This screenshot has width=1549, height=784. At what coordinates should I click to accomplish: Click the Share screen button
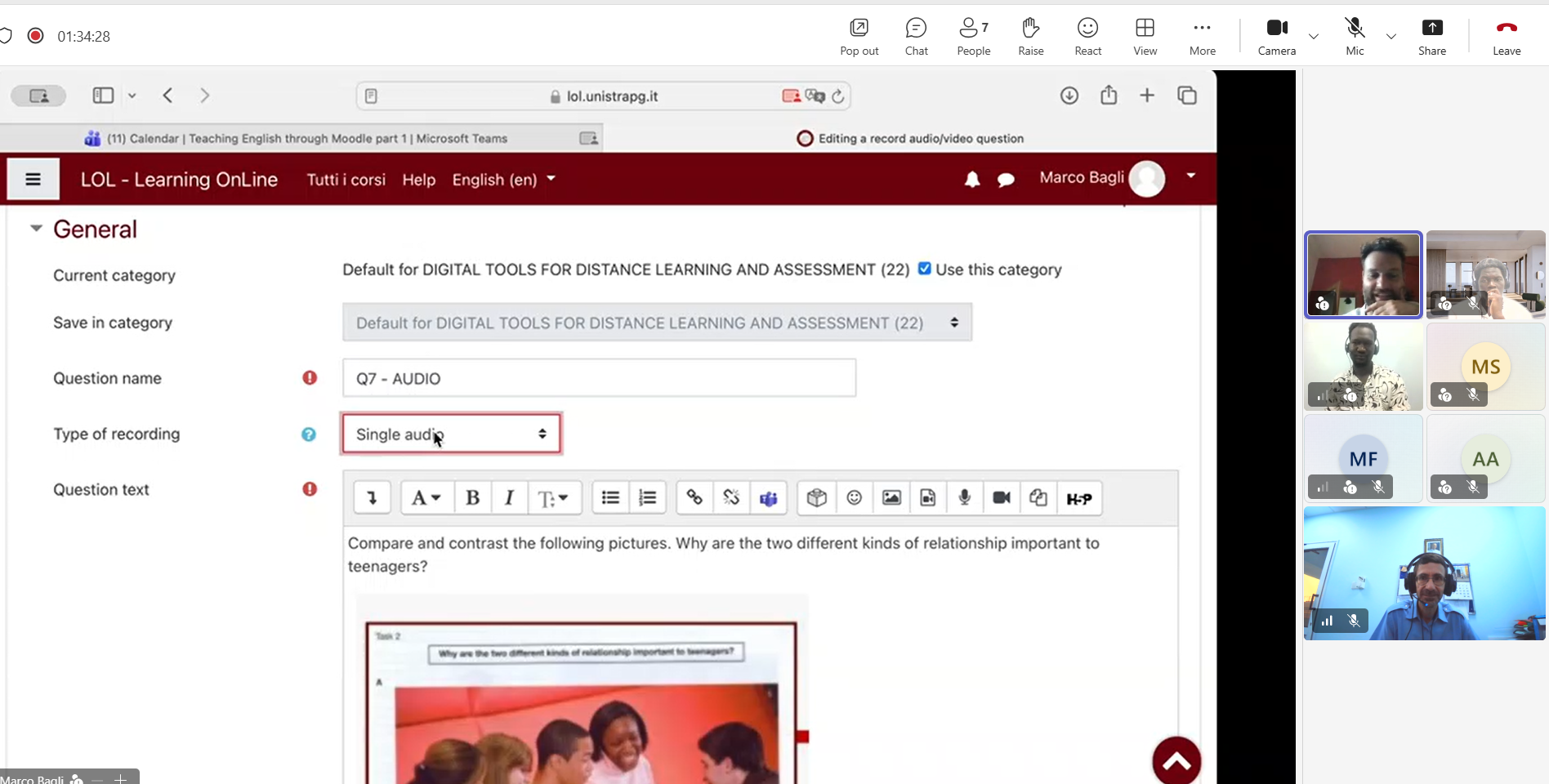[x=1431, y=37]
